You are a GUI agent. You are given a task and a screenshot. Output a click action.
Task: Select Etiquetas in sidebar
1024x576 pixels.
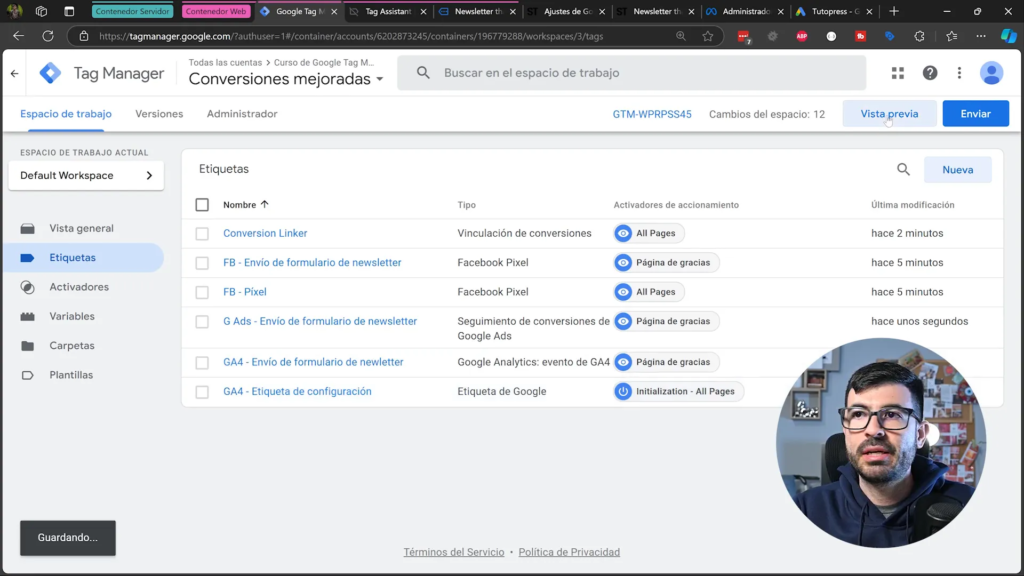(x=84, y=257)
